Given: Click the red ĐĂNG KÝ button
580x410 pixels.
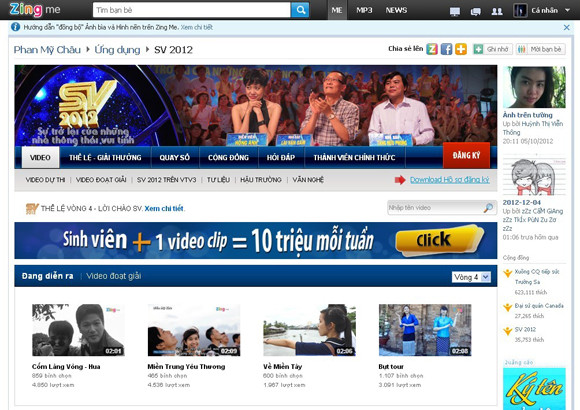Looking at the screenshot, I should (x=466, y=155).
